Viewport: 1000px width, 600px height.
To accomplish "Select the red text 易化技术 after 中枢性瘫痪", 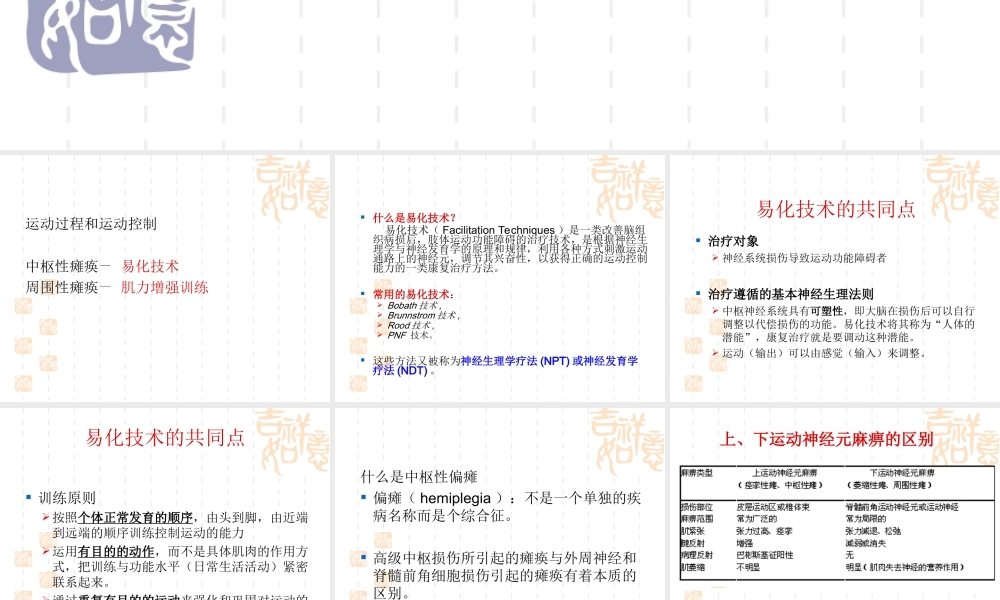I will click(150, 267).
